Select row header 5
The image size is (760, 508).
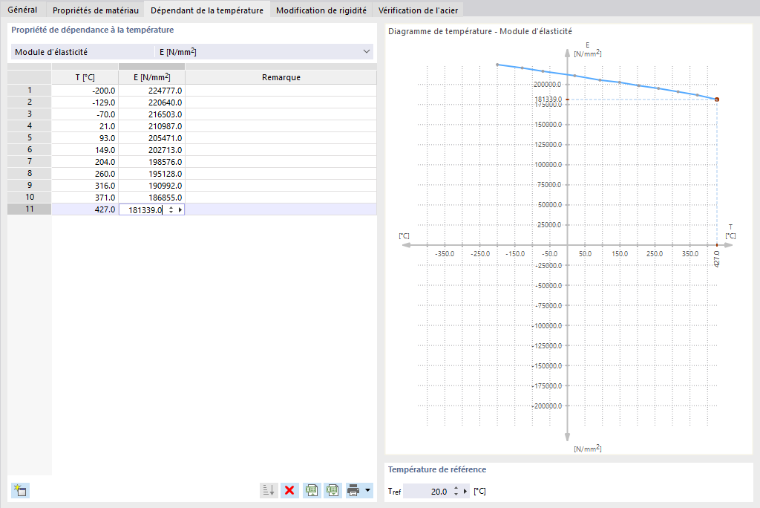(x=30, y=138)
